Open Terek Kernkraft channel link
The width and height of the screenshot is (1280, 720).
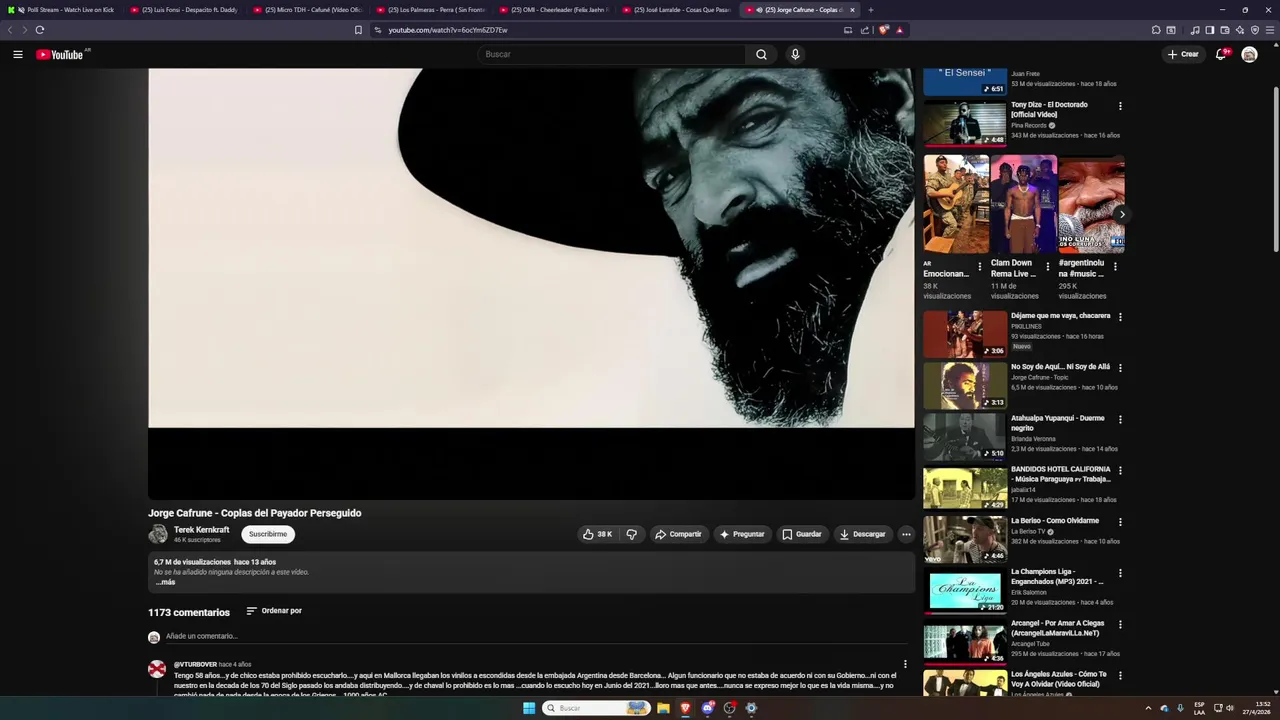pos(201,530)
